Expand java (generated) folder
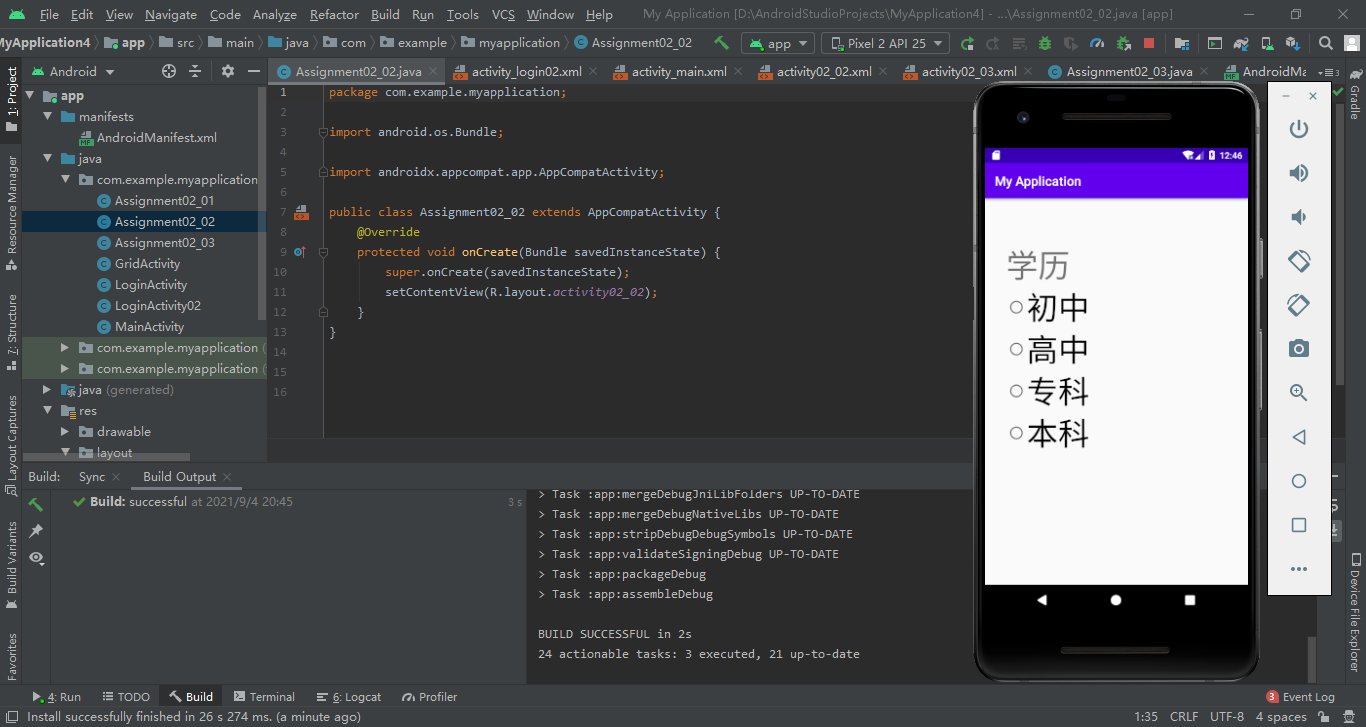The width and height of the screenshot is (1366, 727). click(48, 390)
